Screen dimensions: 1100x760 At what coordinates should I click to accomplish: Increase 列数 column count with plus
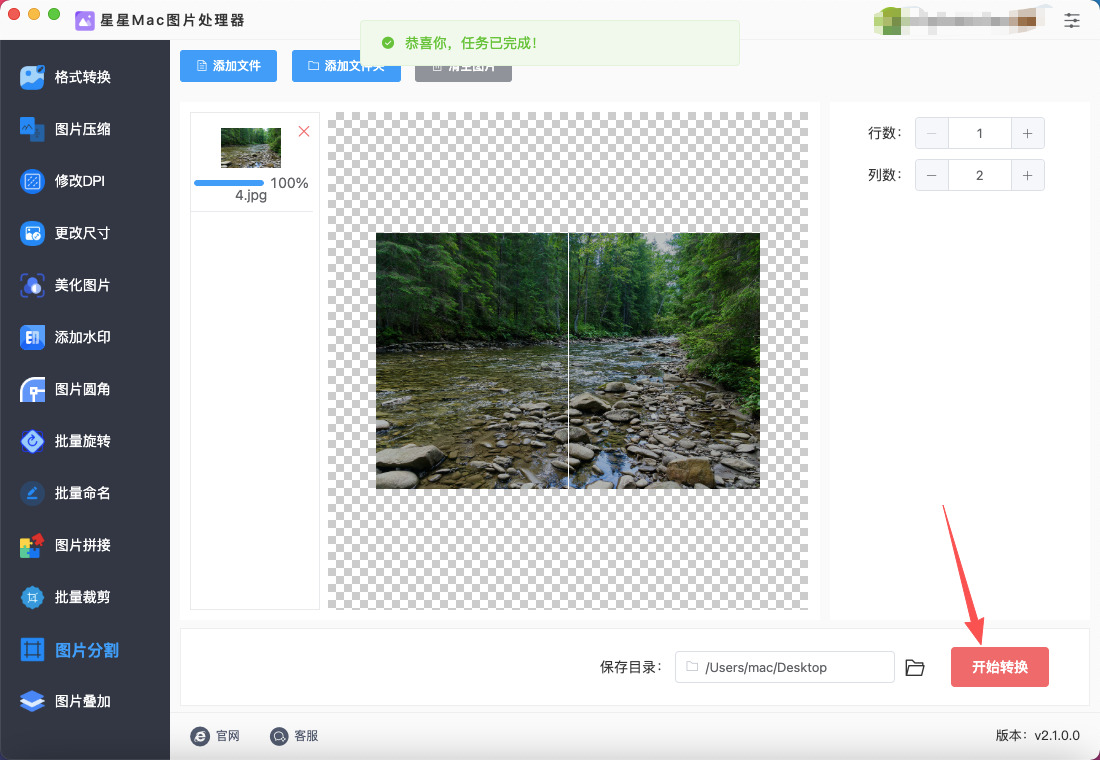tap(1028, 175)
